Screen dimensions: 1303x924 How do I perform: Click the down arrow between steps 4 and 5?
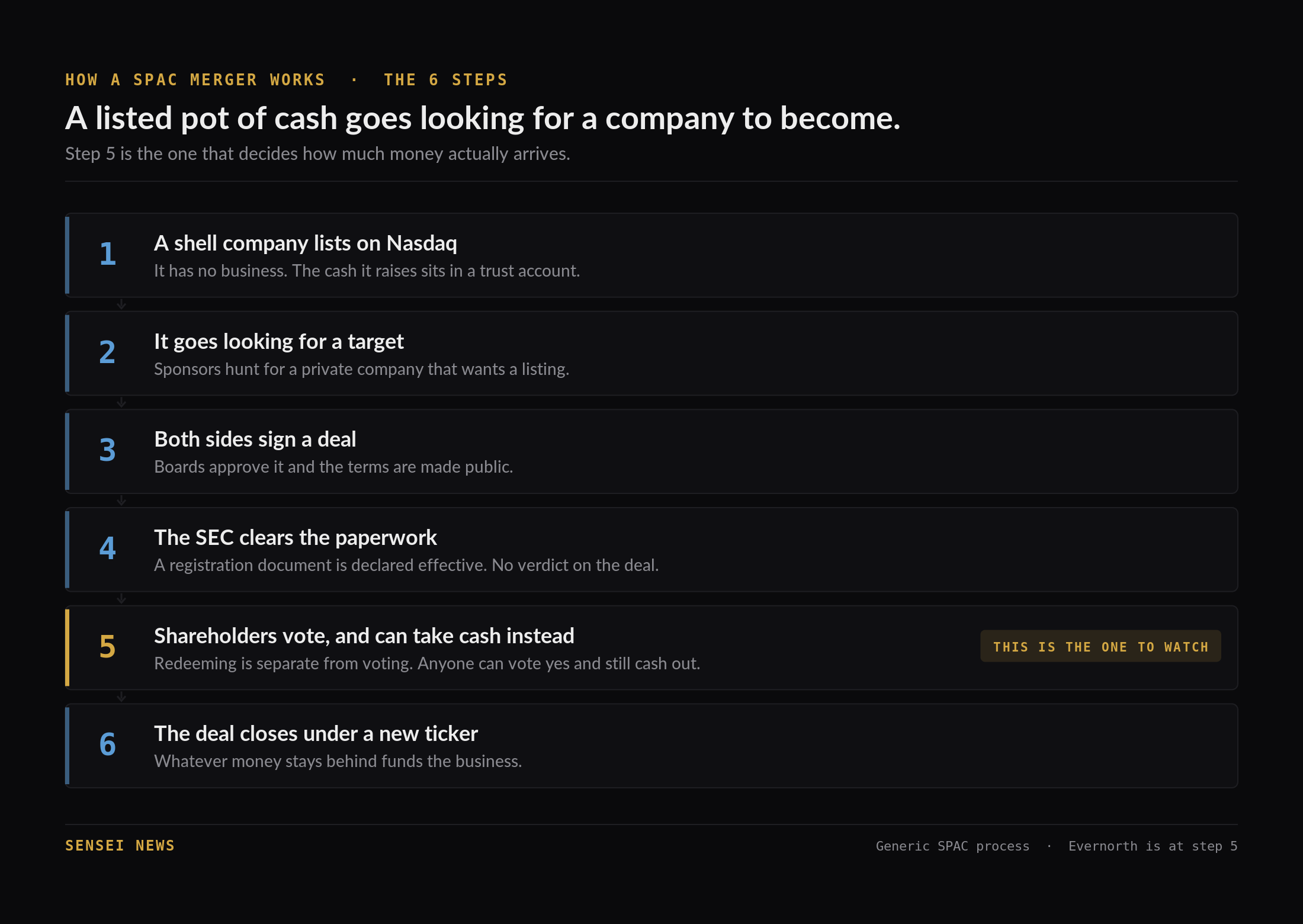pos(121,599)
